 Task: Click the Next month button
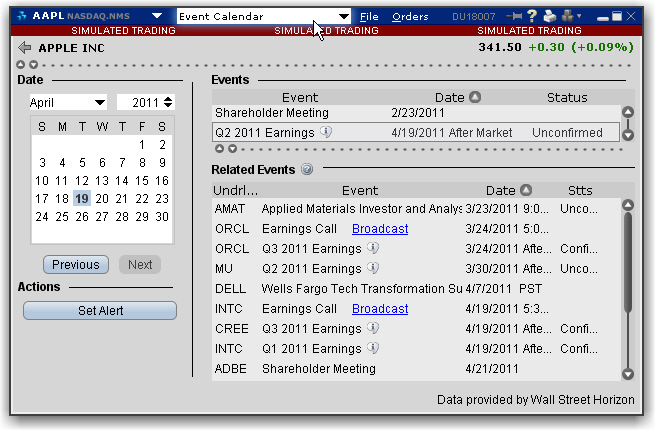(x=140, y=265)
